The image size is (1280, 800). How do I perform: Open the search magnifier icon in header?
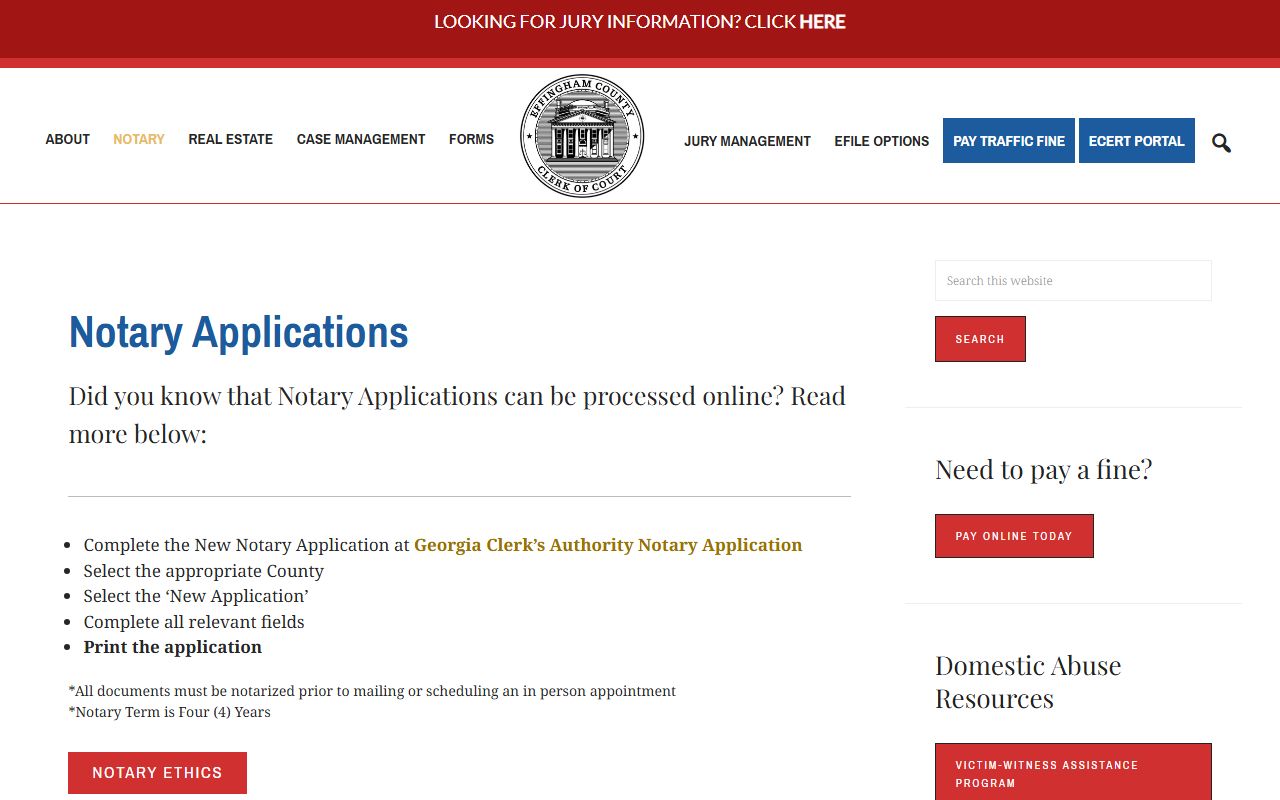[1221, 142]
